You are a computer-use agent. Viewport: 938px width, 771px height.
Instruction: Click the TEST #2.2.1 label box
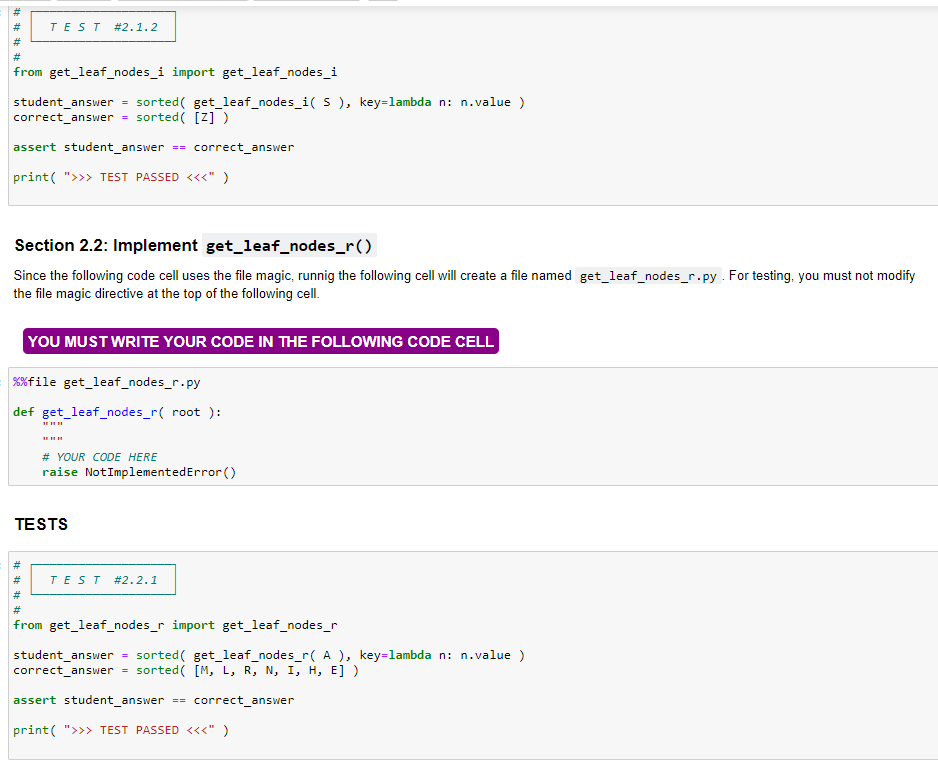pos(102,579)
